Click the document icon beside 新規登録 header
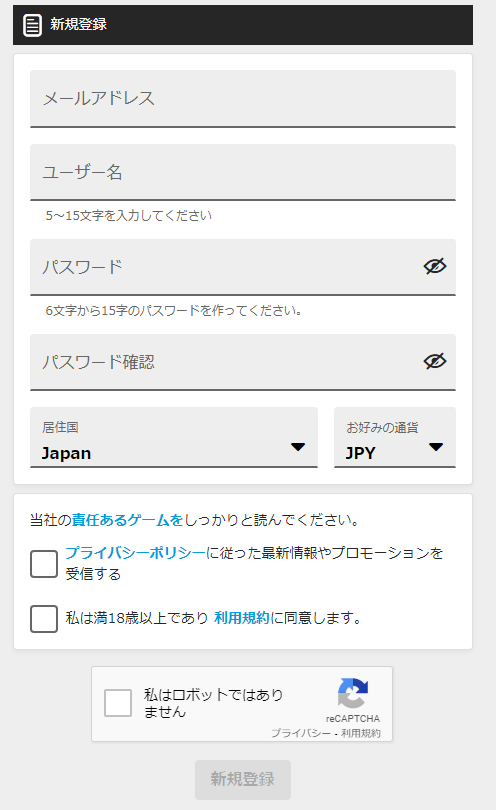Viewport: 496px width, 810px height. click(32, 25)
